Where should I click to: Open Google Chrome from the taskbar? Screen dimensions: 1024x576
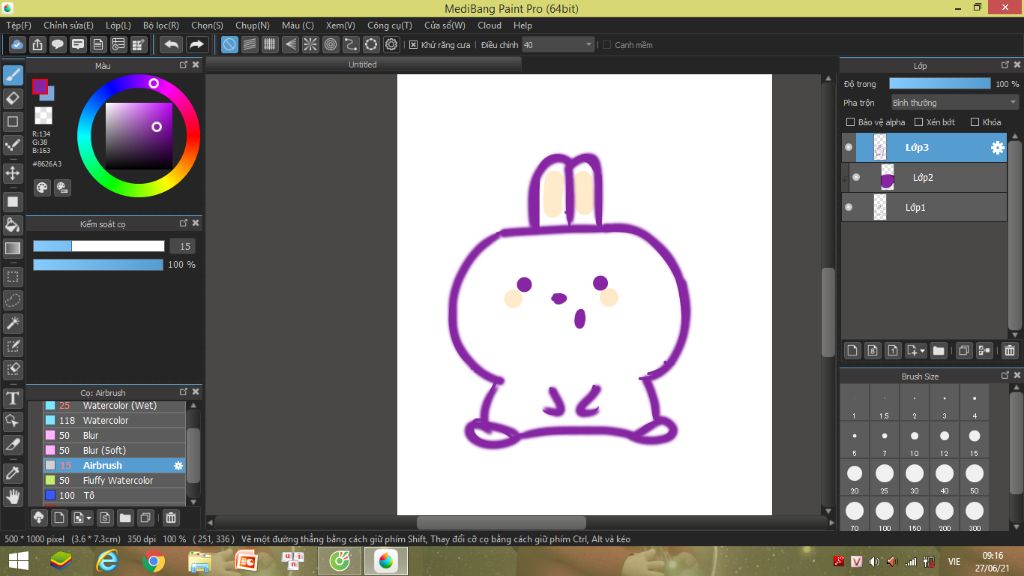point(153,561)
